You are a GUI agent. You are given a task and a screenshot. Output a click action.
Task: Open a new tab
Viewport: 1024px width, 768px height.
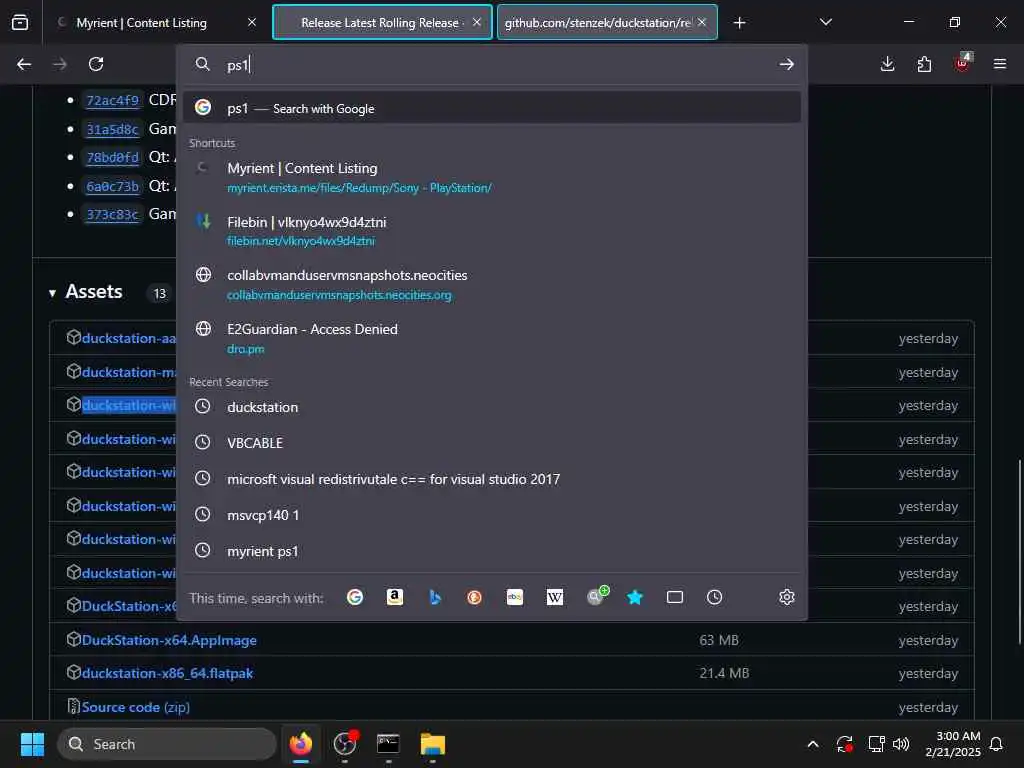pos(739,23)
